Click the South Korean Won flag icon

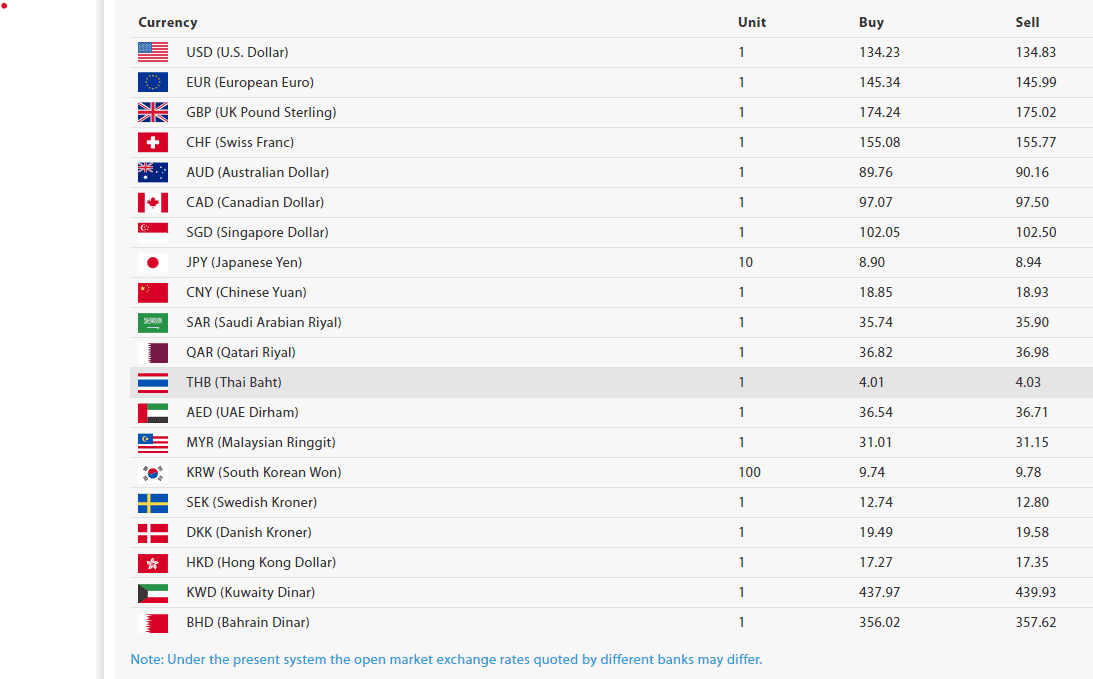point(153,472)
